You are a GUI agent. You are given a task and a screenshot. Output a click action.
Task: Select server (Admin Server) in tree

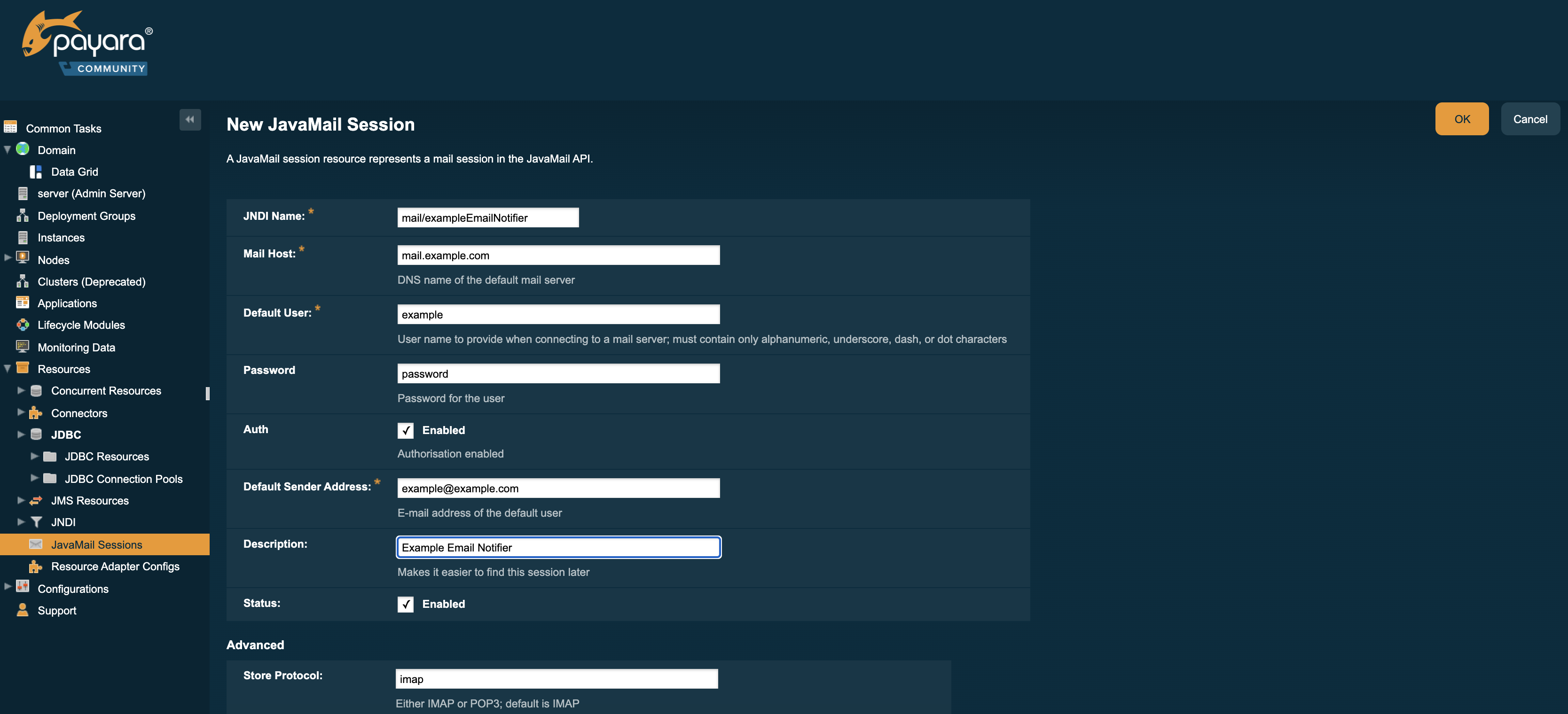point(91,194)
